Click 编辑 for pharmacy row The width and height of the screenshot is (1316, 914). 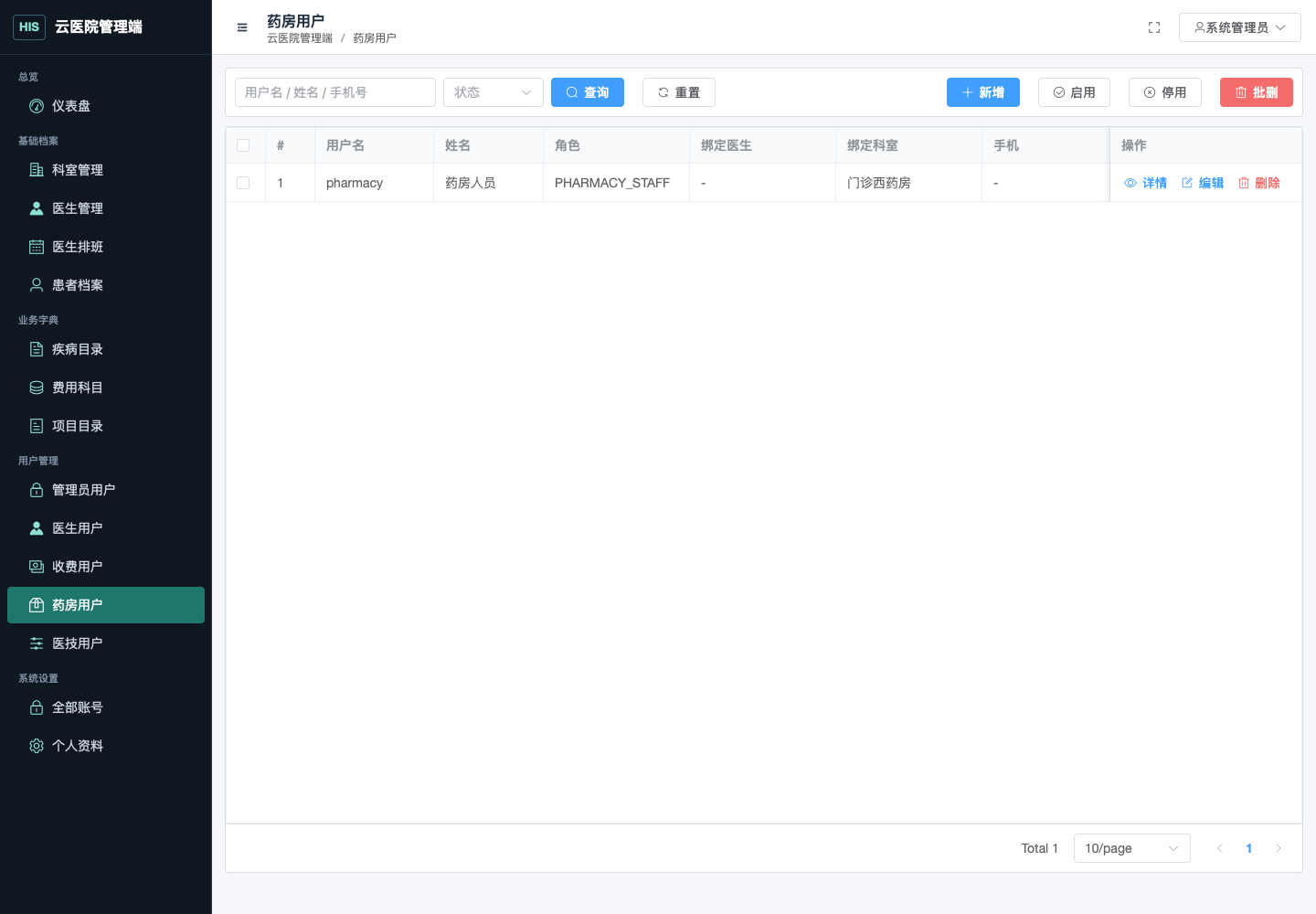pos(1202,183)
